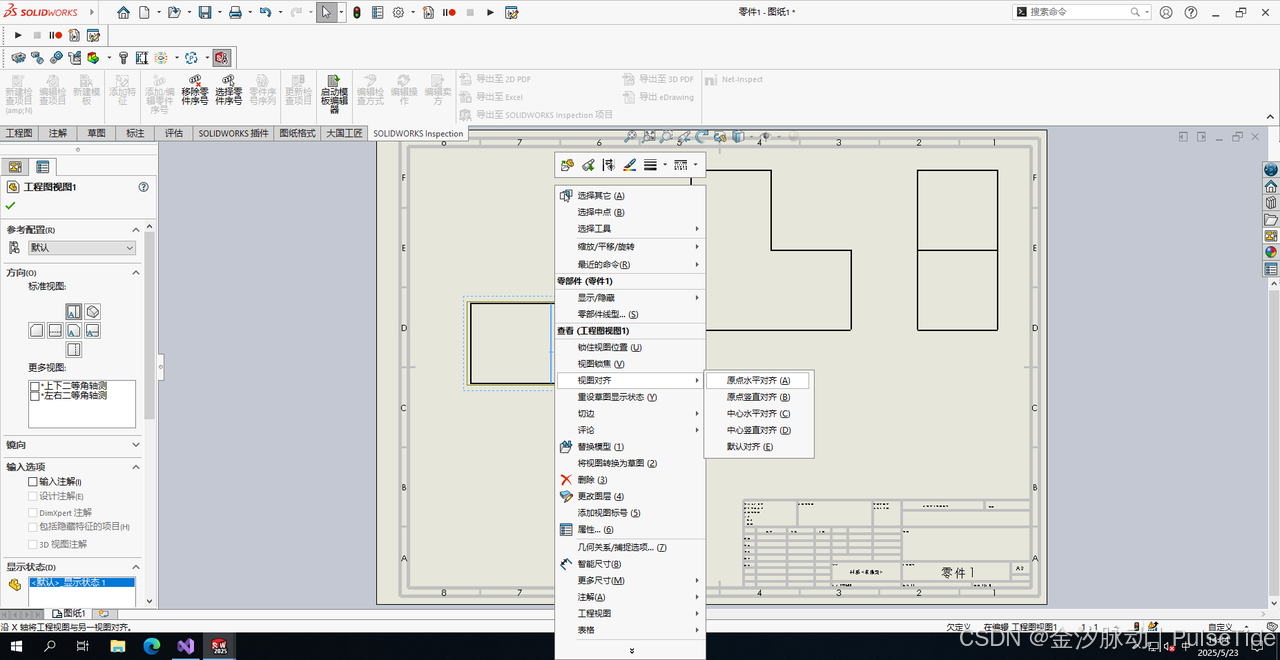This screenshot has height=660, width=1280.
Task: Click the PropertyManager help question icon
Action: (144, 187)
